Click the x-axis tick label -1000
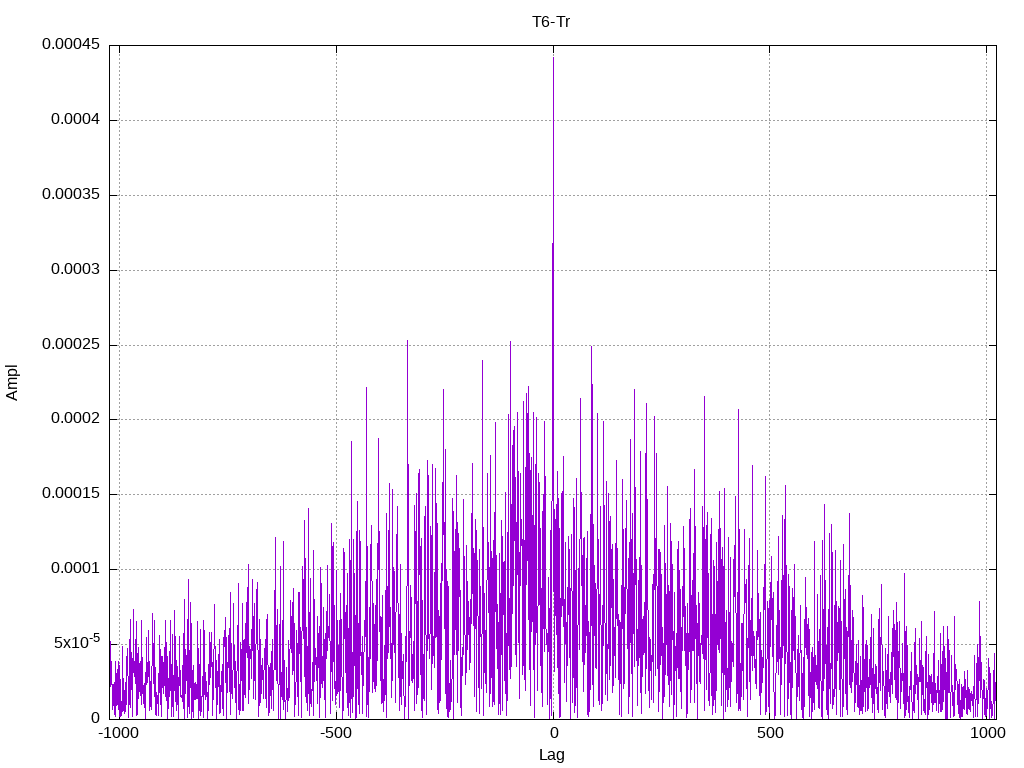 118,733
